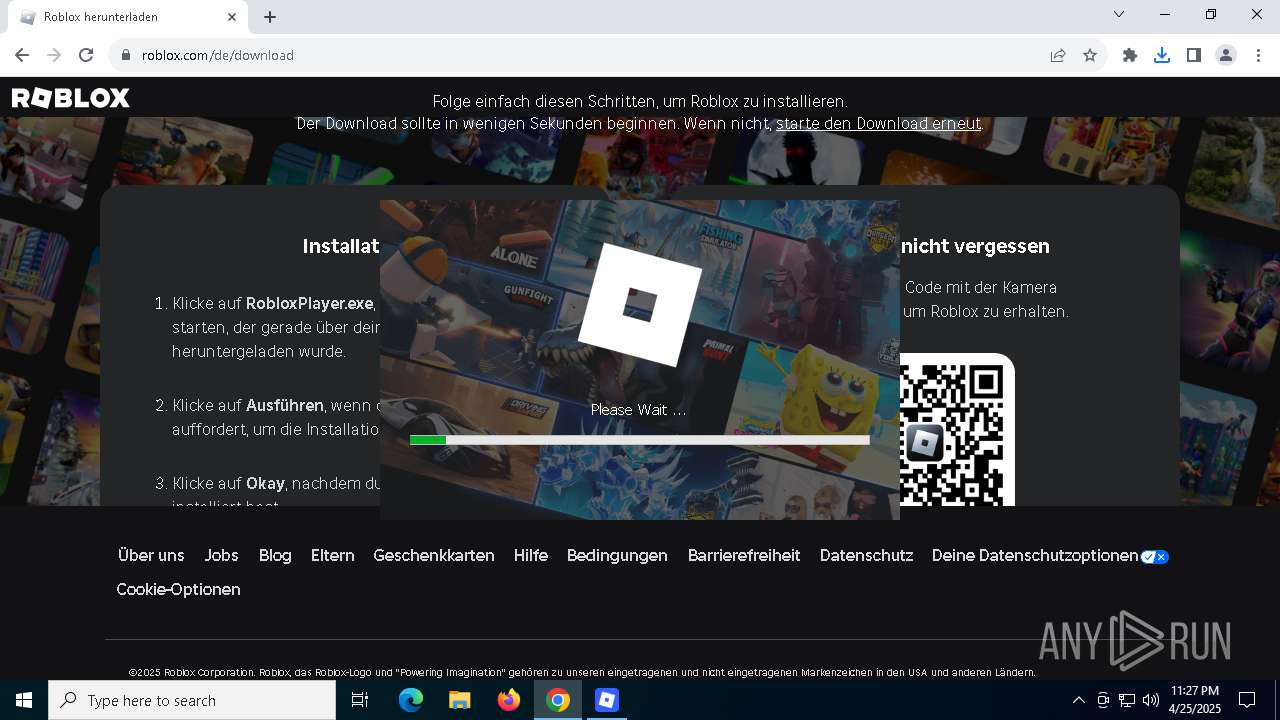Image resolution: width=1280 pixels, height=720 pixels.
Task: Click the 'RobloxPlayer.exe' step text
Action: tap(310, 303)
